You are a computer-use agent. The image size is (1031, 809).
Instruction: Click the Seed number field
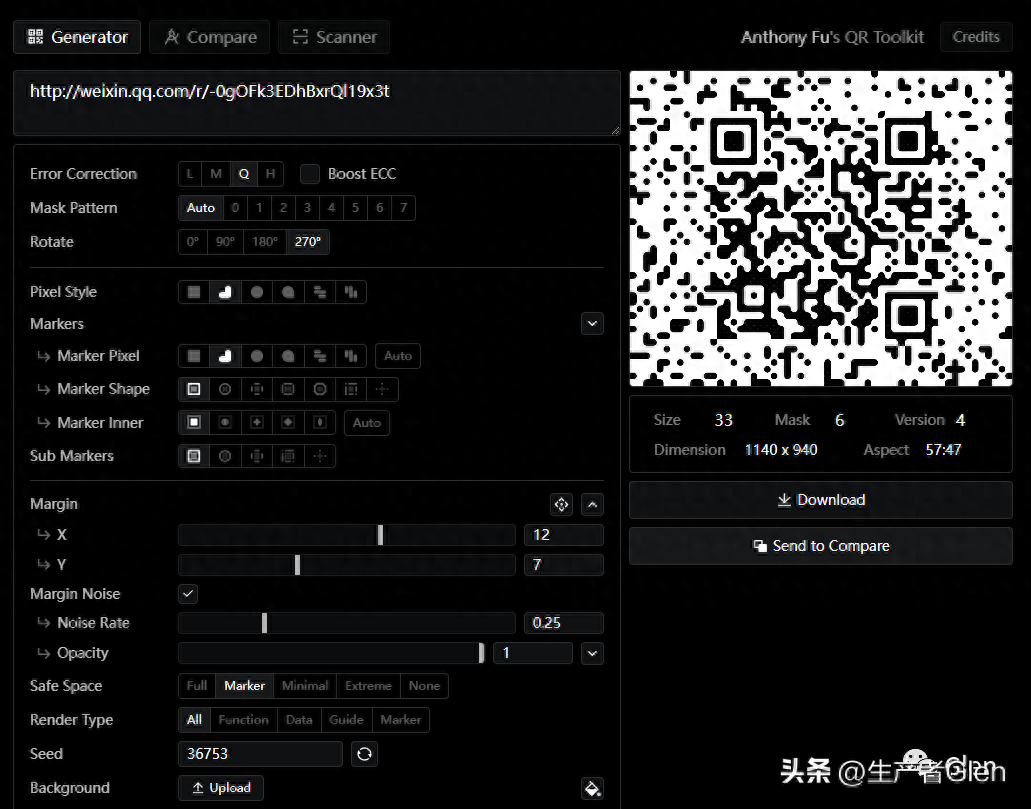point(260,754)
